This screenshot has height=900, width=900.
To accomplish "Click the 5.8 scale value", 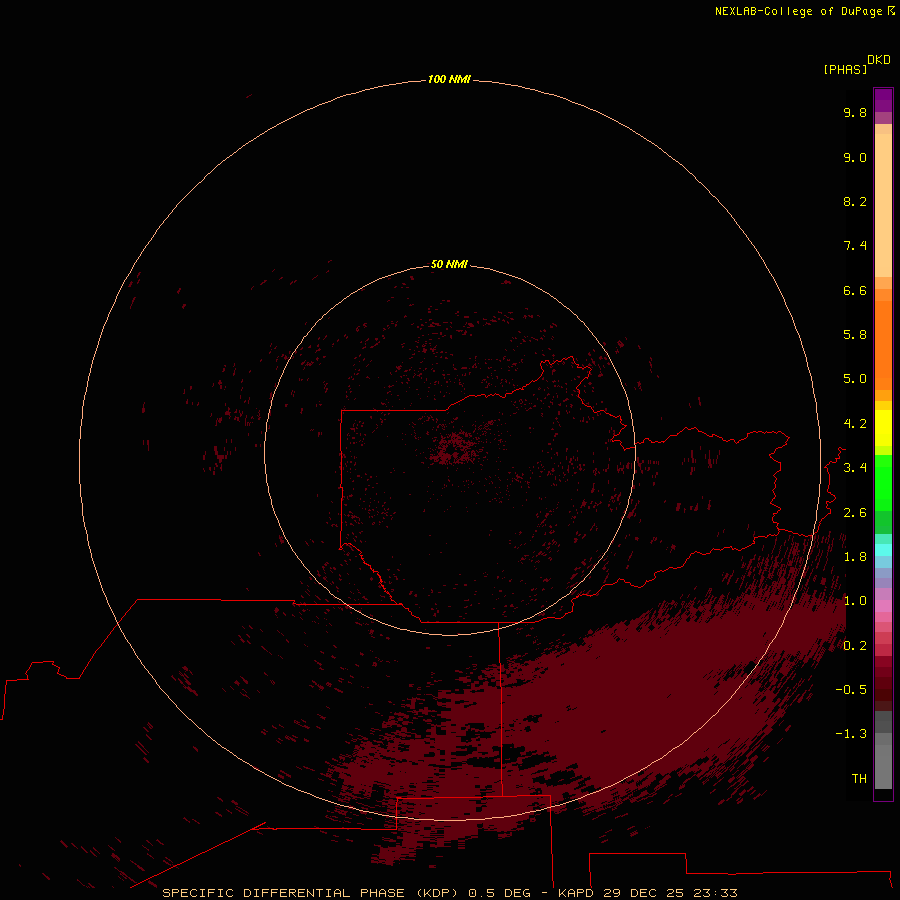I will tap(855, 335).
